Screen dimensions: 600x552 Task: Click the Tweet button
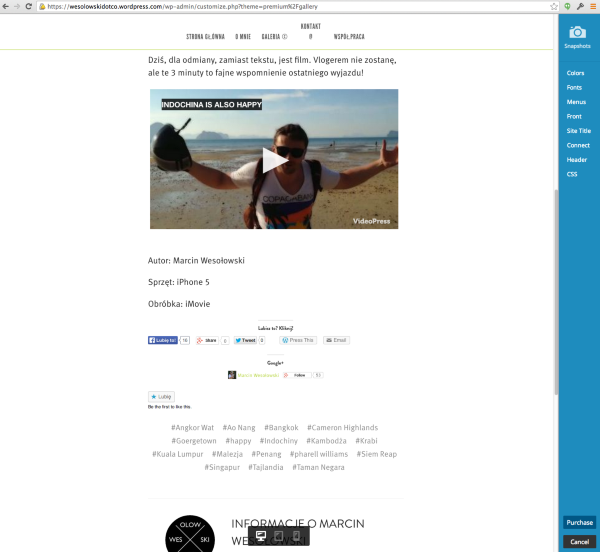pos(245,340)
